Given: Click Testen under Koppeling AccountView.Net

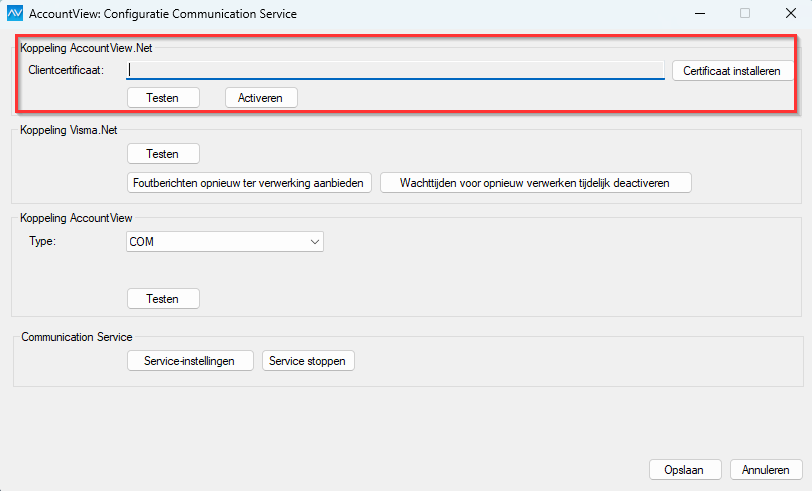Looking at the screenshot, I should [x=163, y=98].
